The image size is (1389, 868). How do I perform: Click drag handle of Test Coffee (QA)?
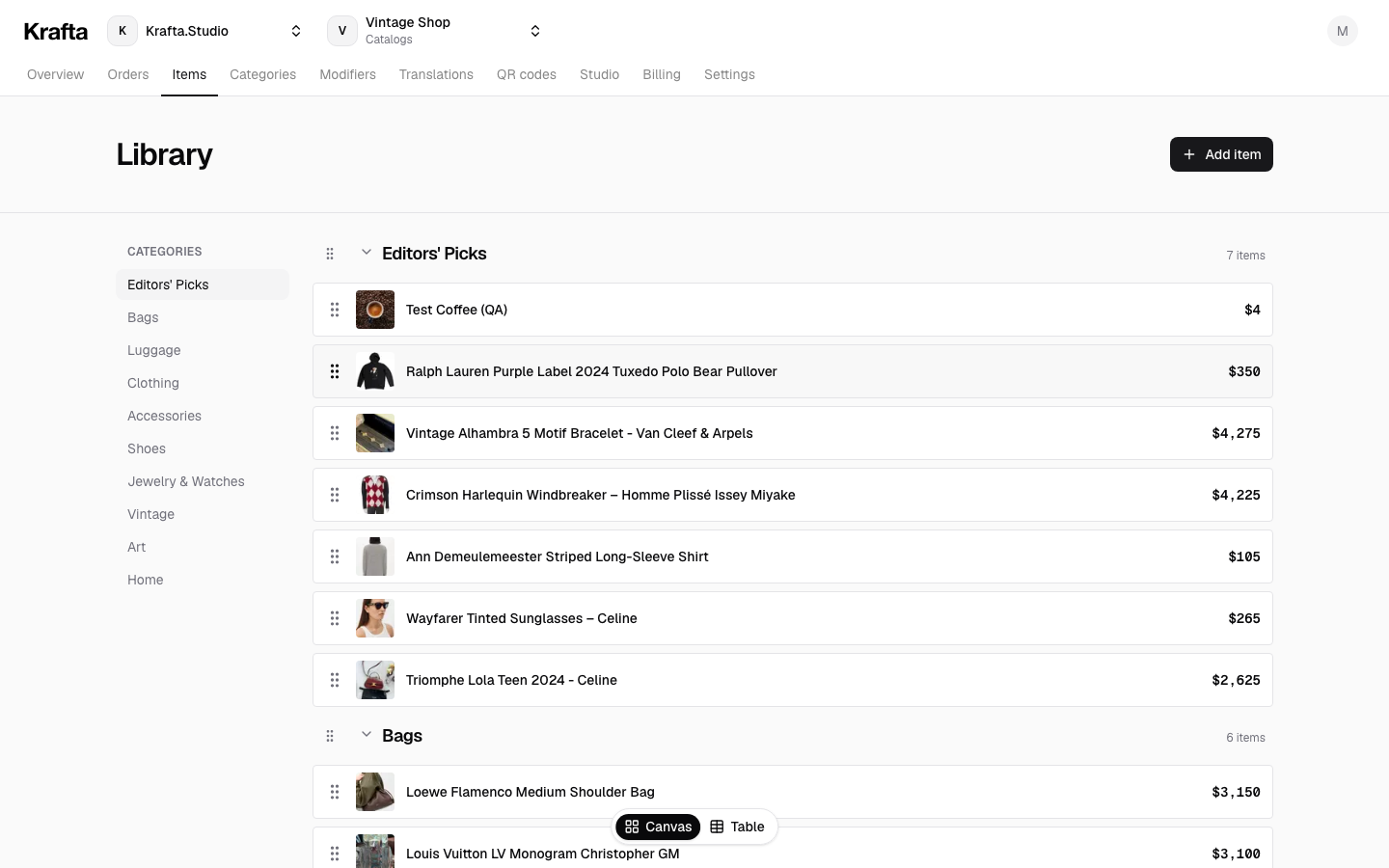[335, 310]
